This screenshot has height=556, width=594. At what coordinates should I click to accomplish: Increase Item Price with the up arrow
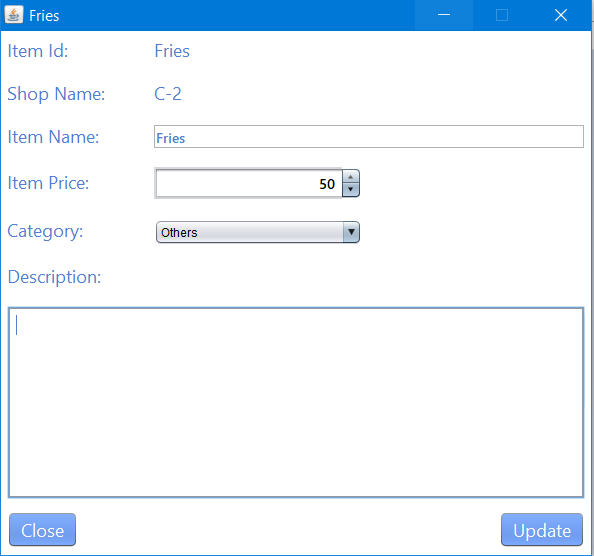click(351, 177)
